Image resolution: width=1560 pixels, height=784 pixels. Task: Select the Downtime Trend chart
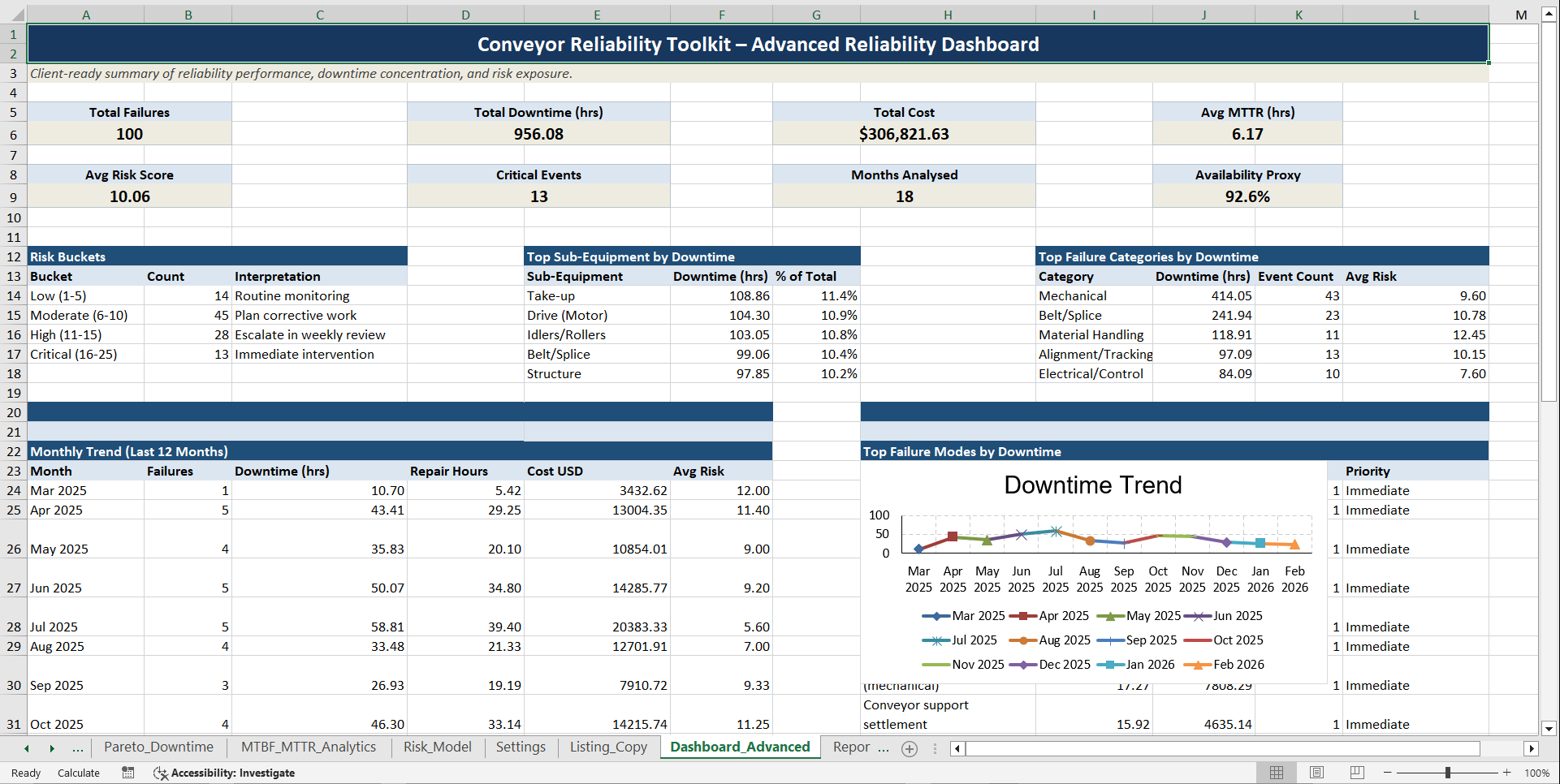point(1092,568)
